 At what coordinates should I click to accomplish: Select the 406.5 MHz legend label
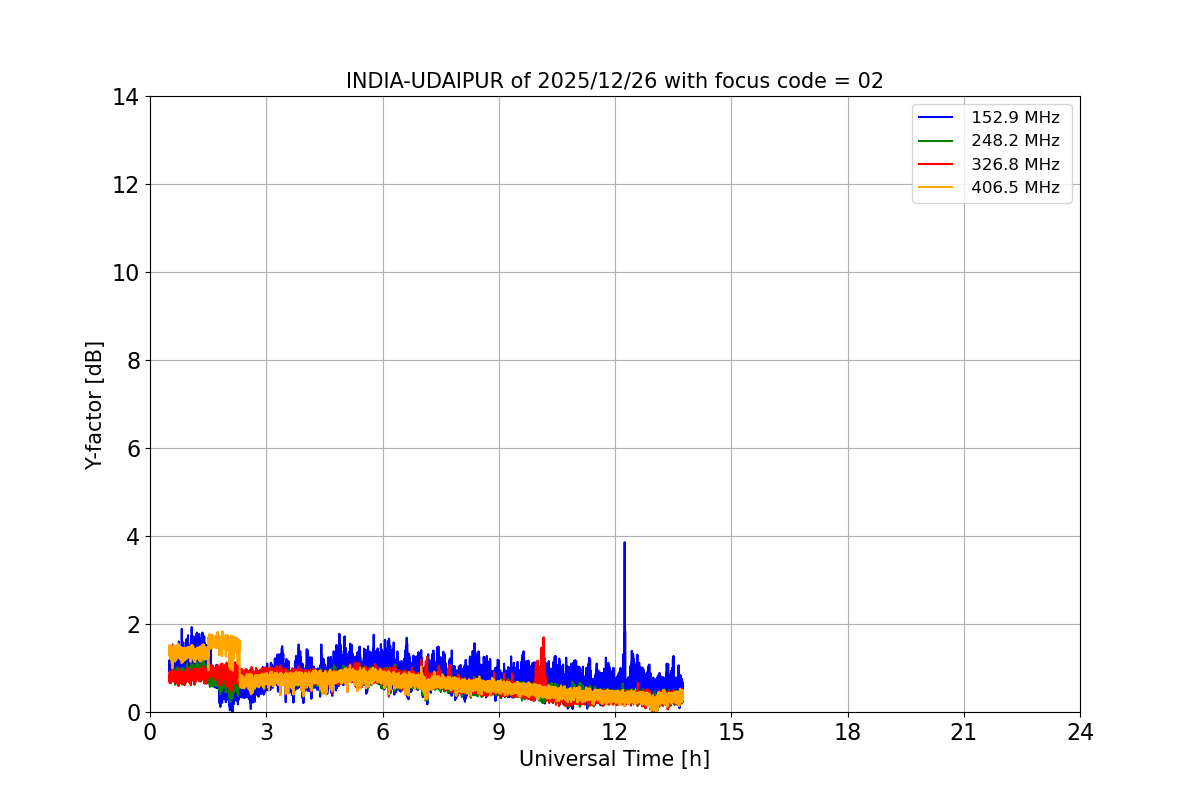[x=1015, y=187]
